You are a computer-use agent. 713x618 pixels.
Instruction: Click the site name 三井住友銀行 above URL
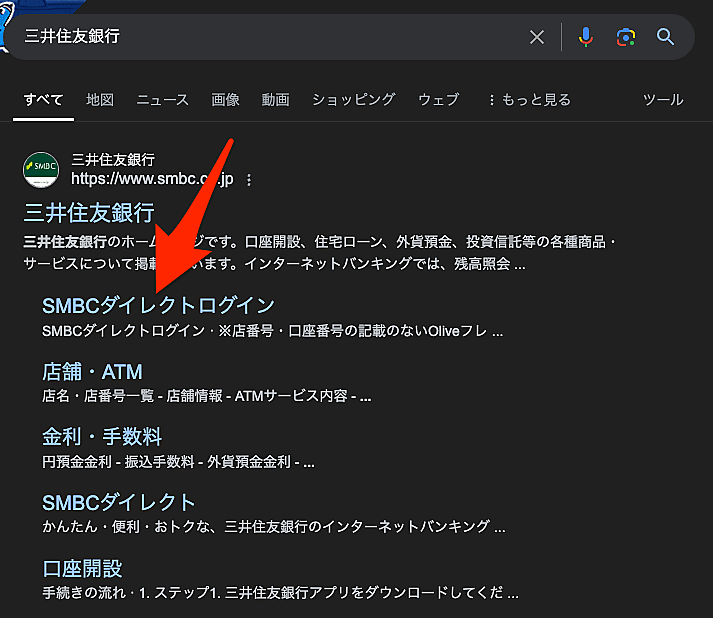click(113, 160)
